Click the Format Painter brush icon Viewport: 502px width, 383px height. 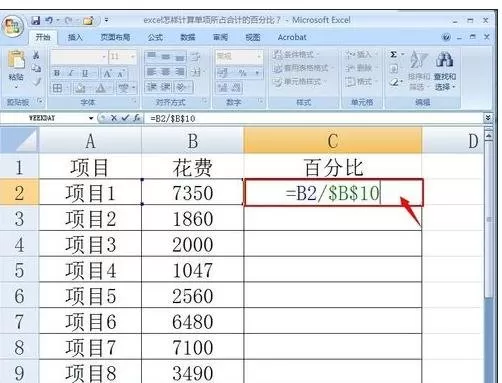tap(37, 81)
